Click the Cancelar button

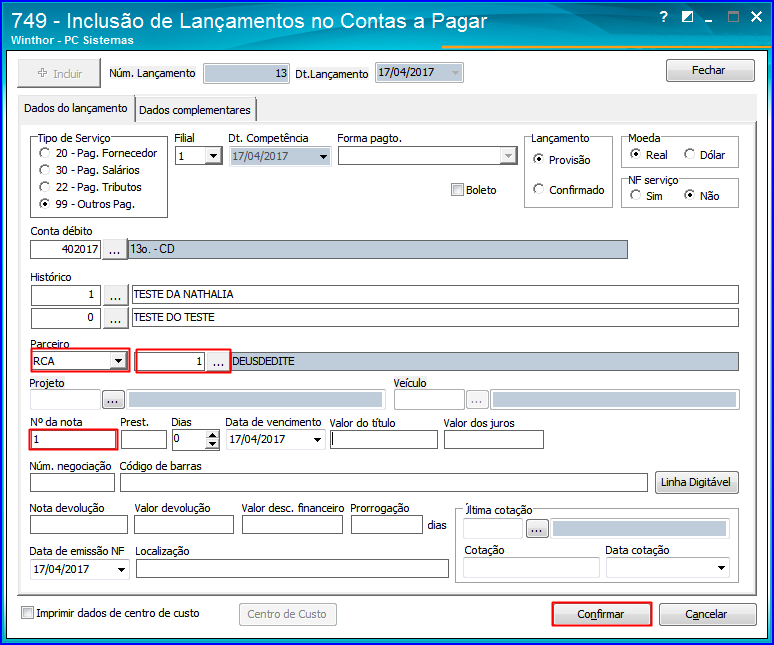(x=707, y=614)
